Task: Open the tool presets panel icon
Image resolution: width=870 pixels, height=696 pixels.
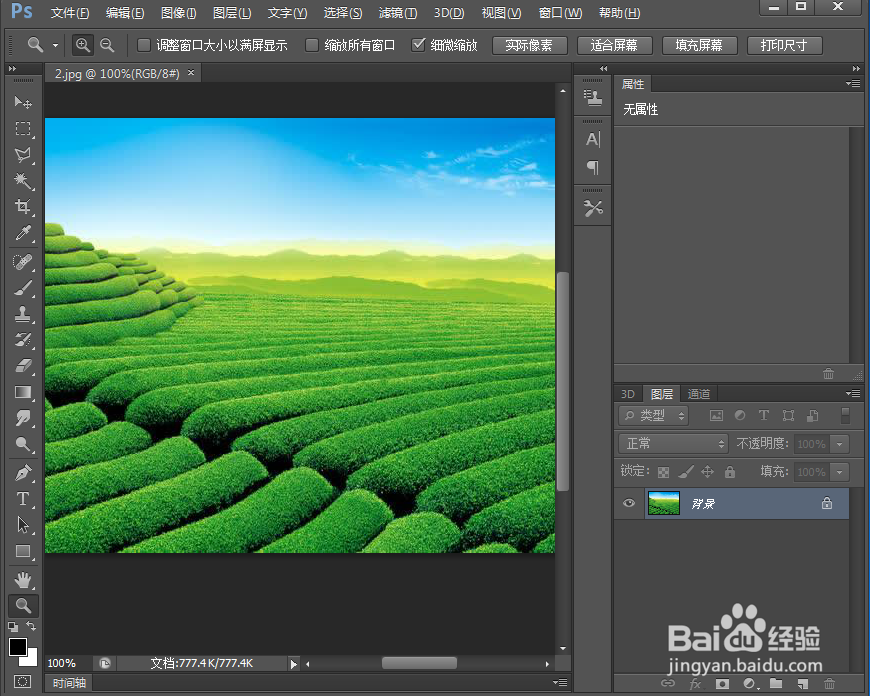Action: (x=593, y=209)
